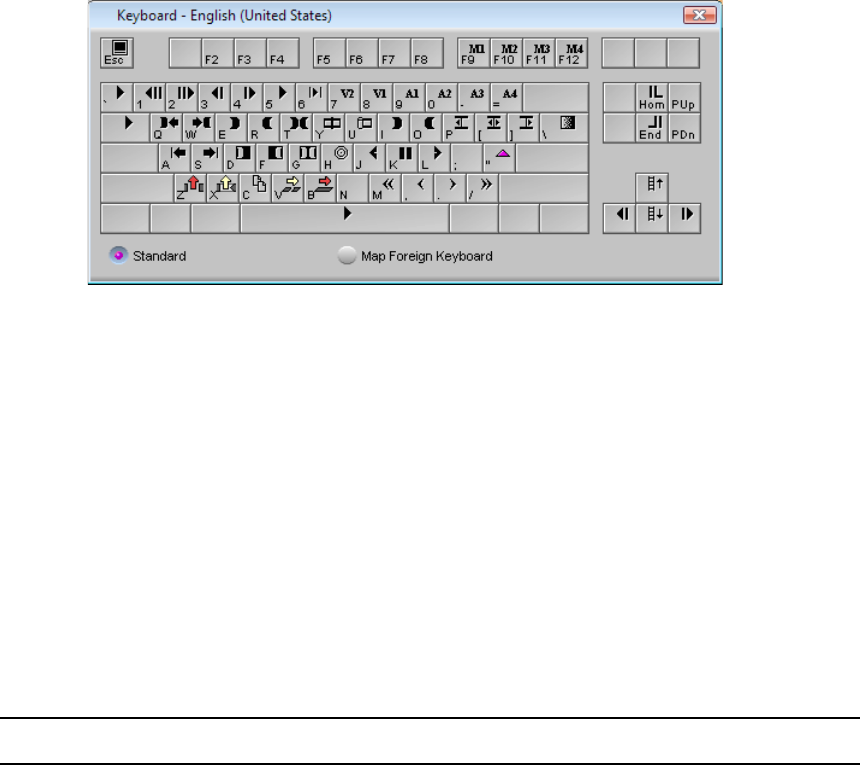860x765 pixels.
Task: Select the A3 track on minus key
Action: point(473,97)
